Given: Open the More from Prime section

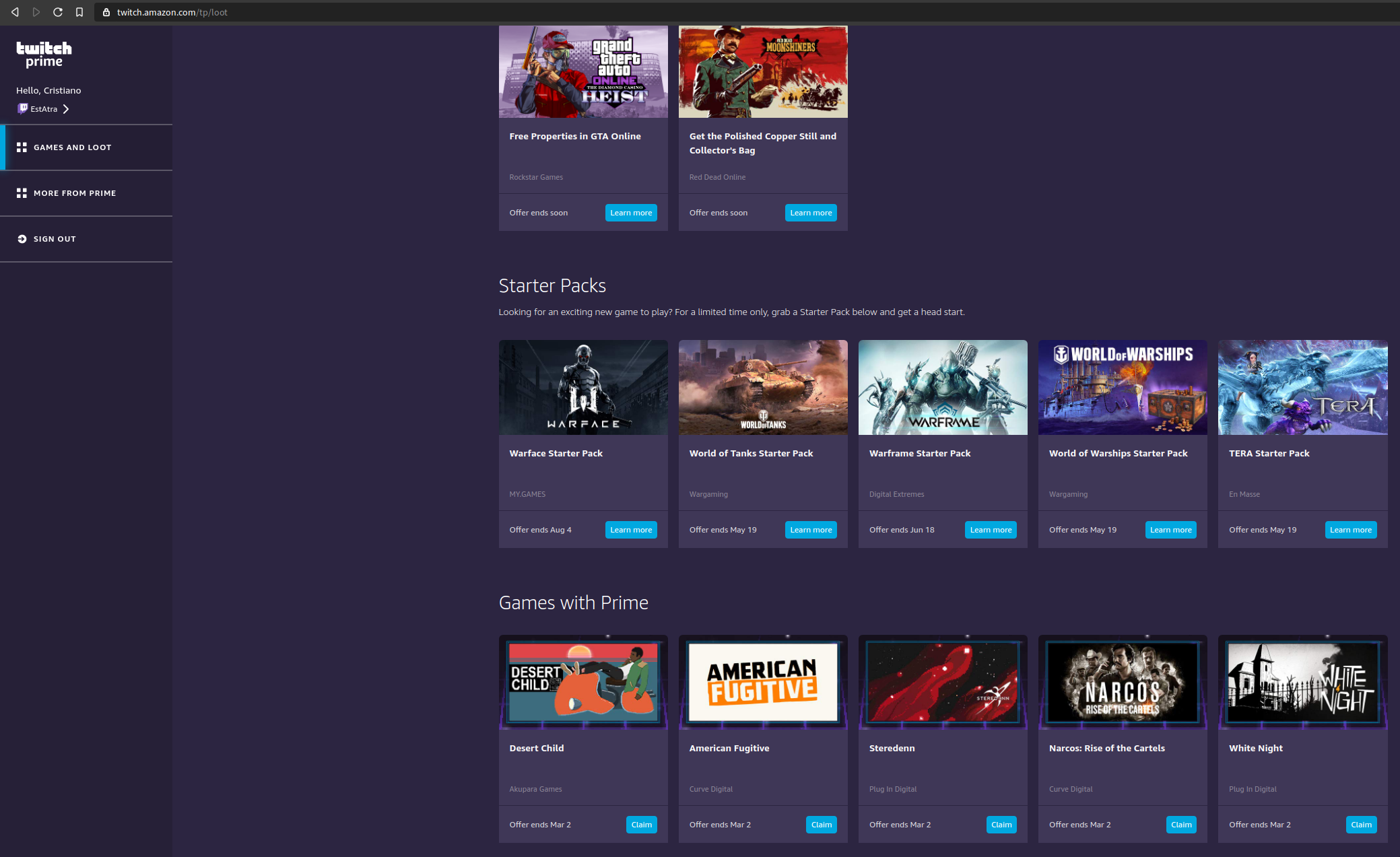Looking at the screenshot, I should [x=74, y=193].
